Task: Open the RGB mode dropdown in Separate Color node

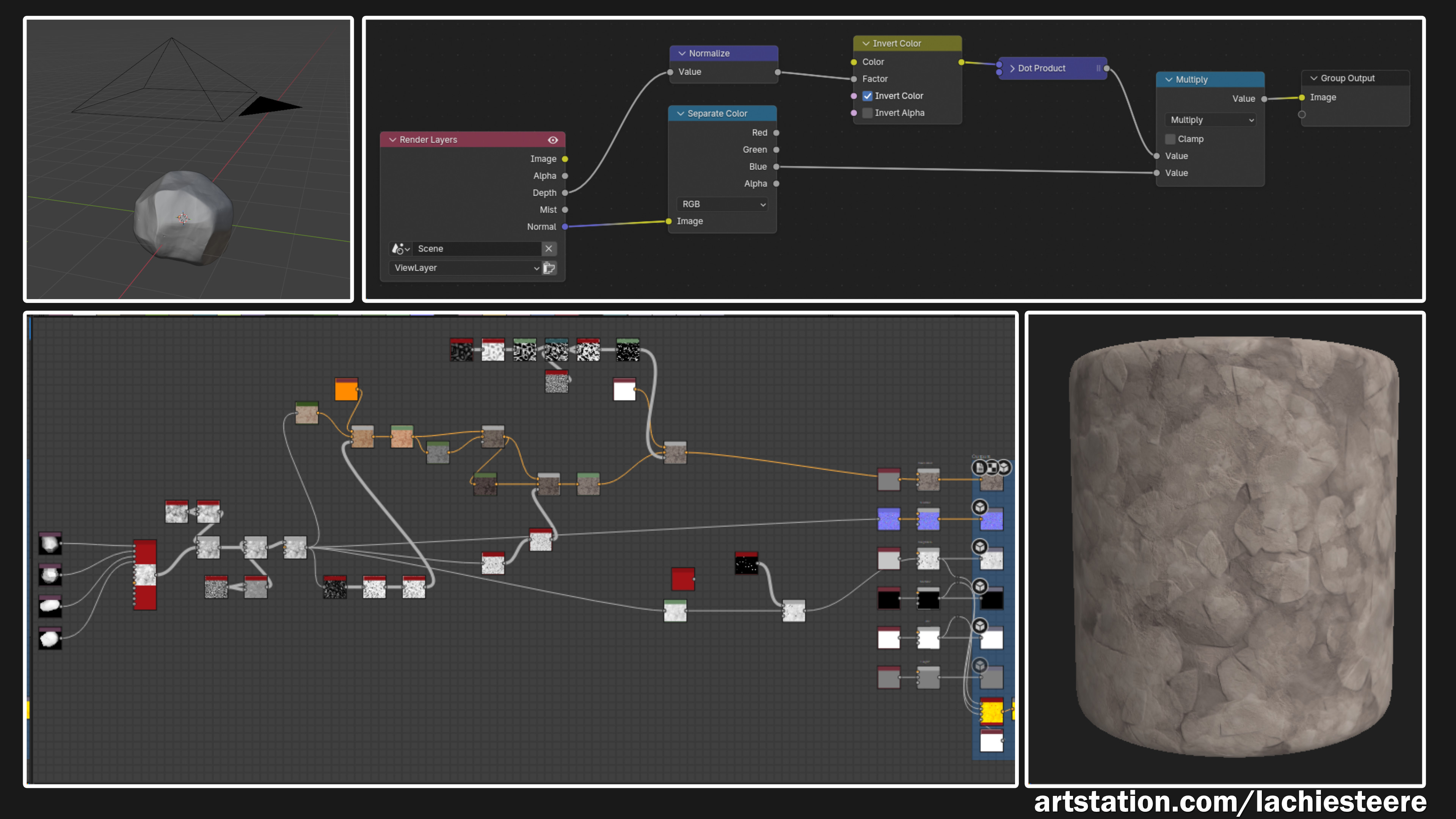Action: [722, 204]
